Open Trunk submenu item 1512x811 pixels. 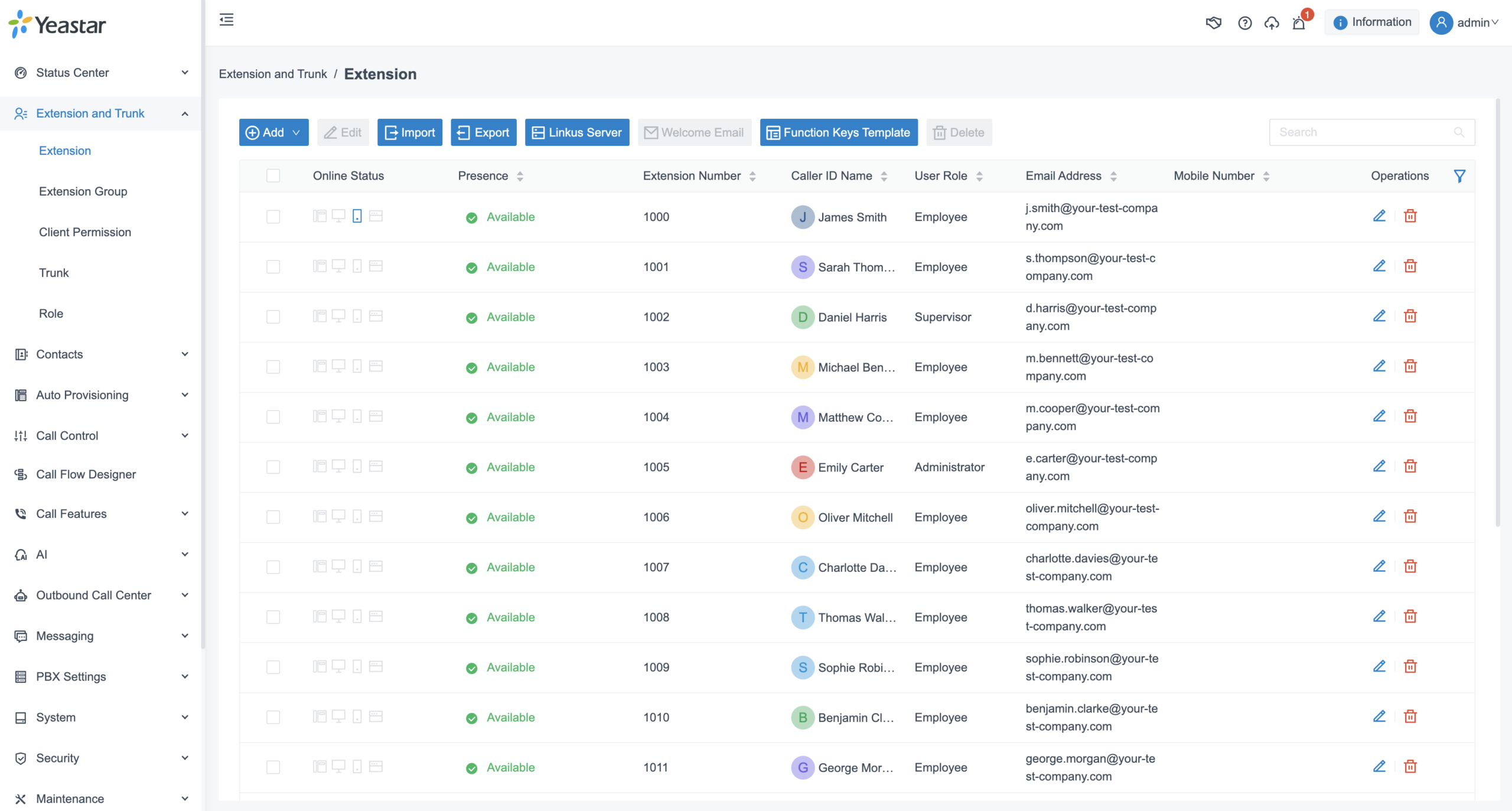coord(54,273)
